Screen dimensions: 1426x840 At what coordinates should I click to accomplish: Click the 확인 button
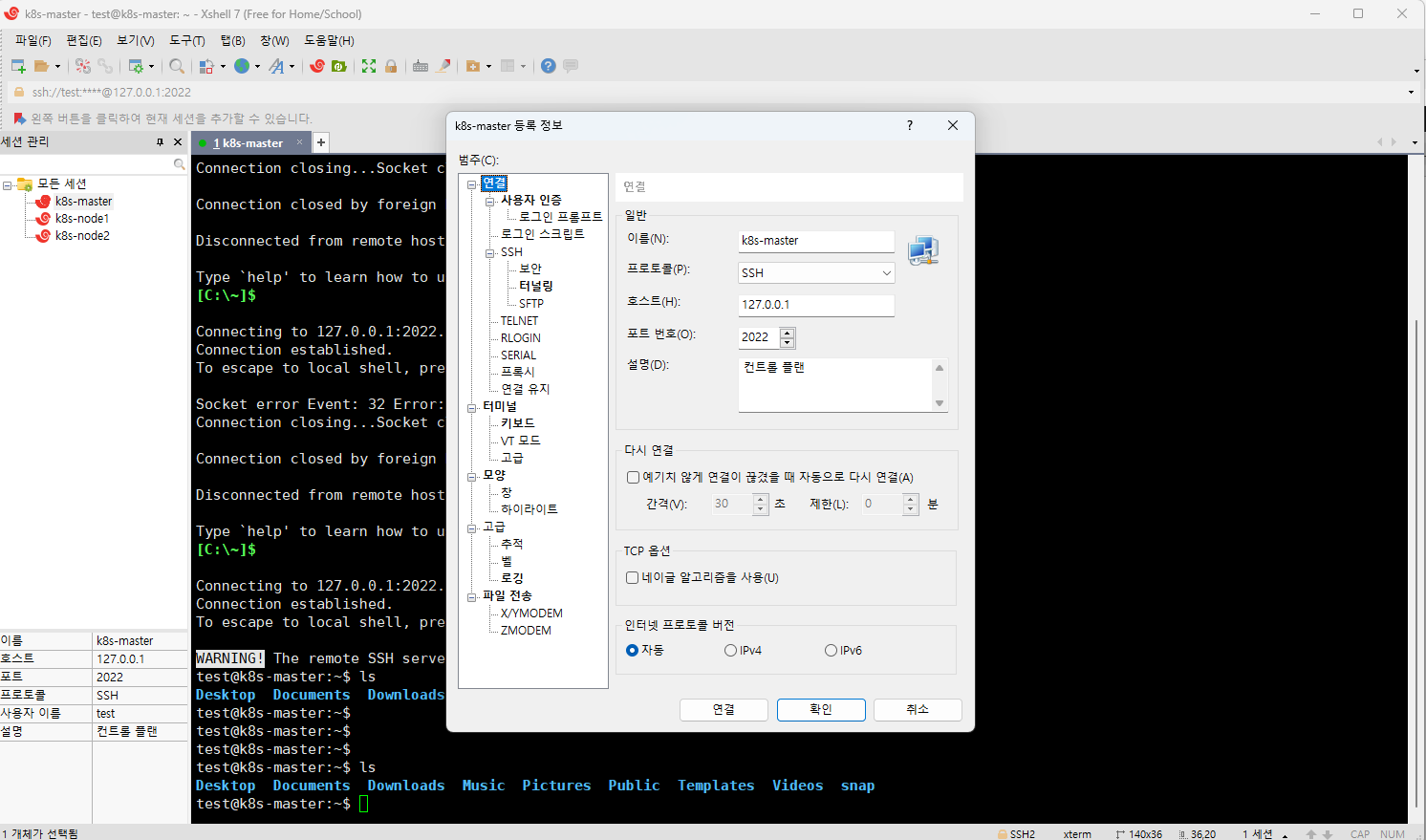click(821, 709)
